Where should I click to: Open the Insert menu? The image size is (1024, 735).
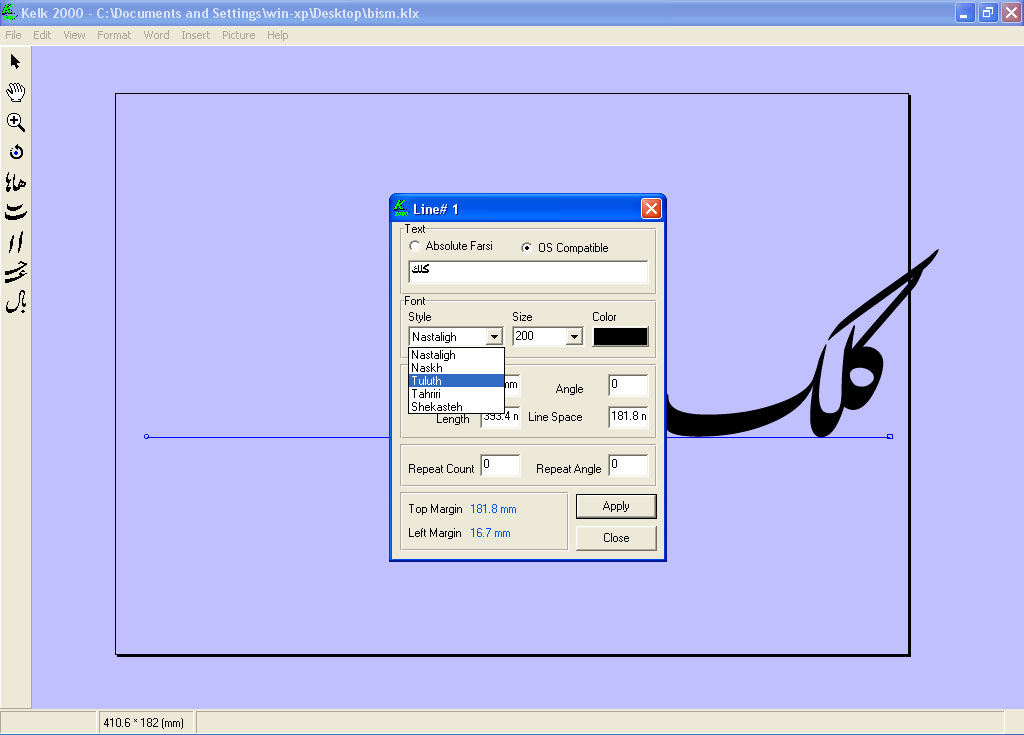196,35
